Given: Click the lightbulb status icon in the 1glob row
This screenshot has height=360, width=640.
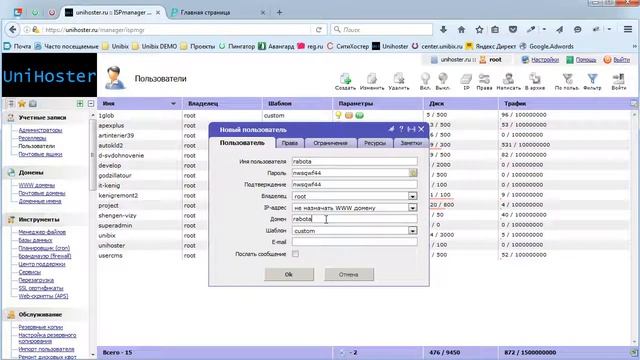Looking at the screenshot, I should click(338, 116).
